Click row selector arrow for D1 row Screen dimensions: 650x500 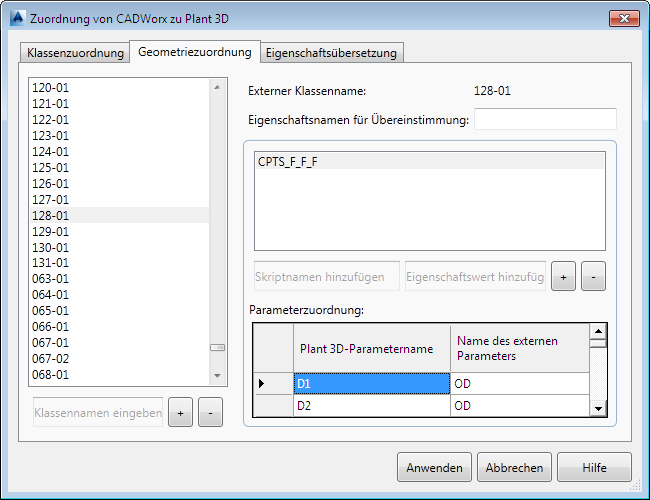273,383
